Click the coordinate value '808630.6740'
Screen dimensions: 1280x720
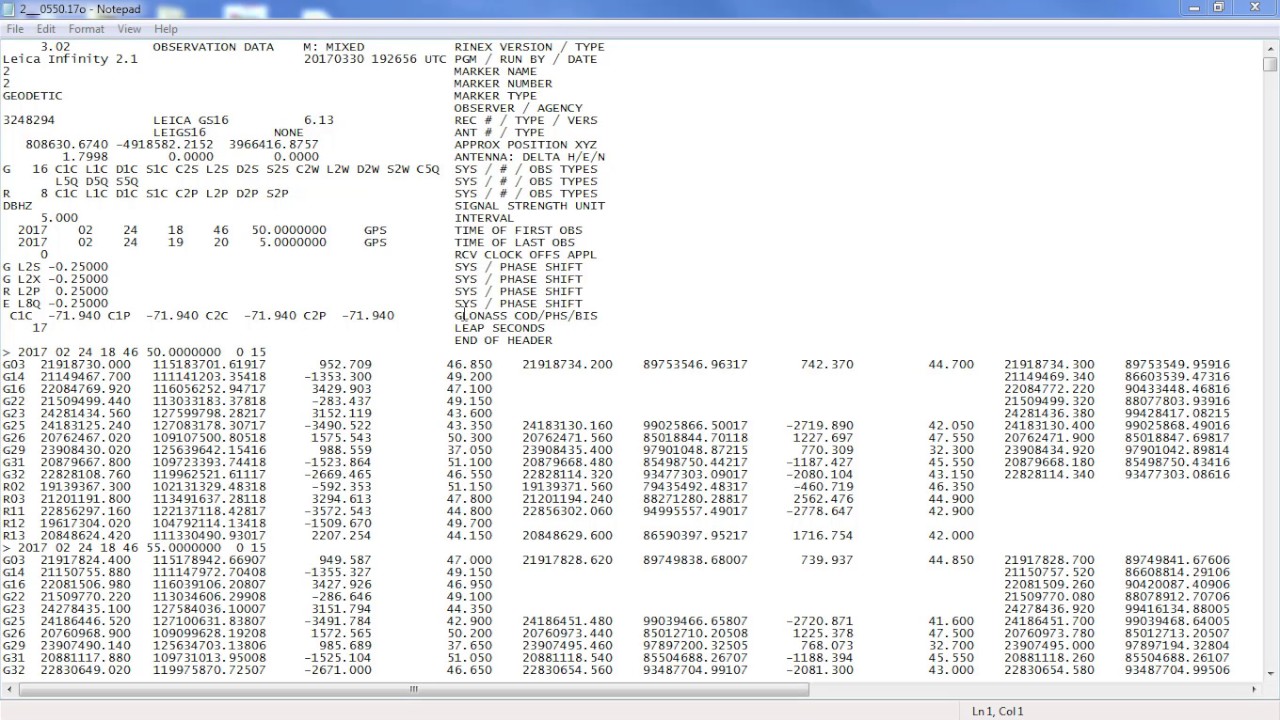coord(66,145)
